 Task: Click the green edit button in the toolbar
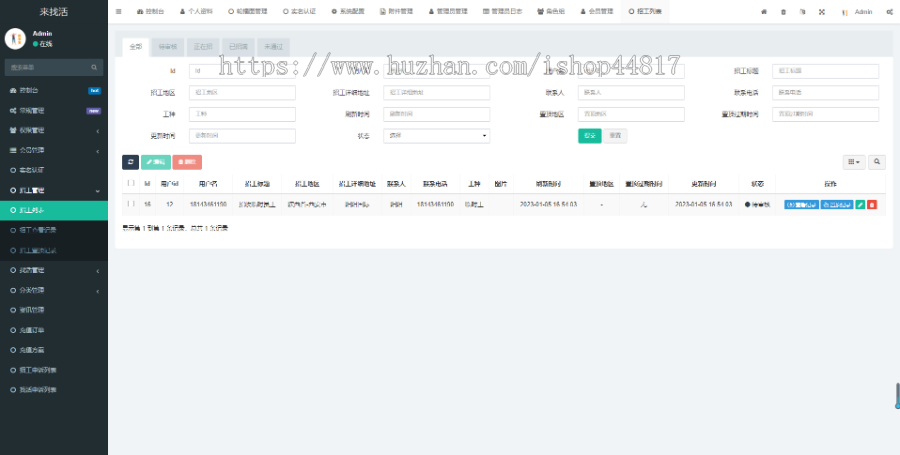coord(156,162)
